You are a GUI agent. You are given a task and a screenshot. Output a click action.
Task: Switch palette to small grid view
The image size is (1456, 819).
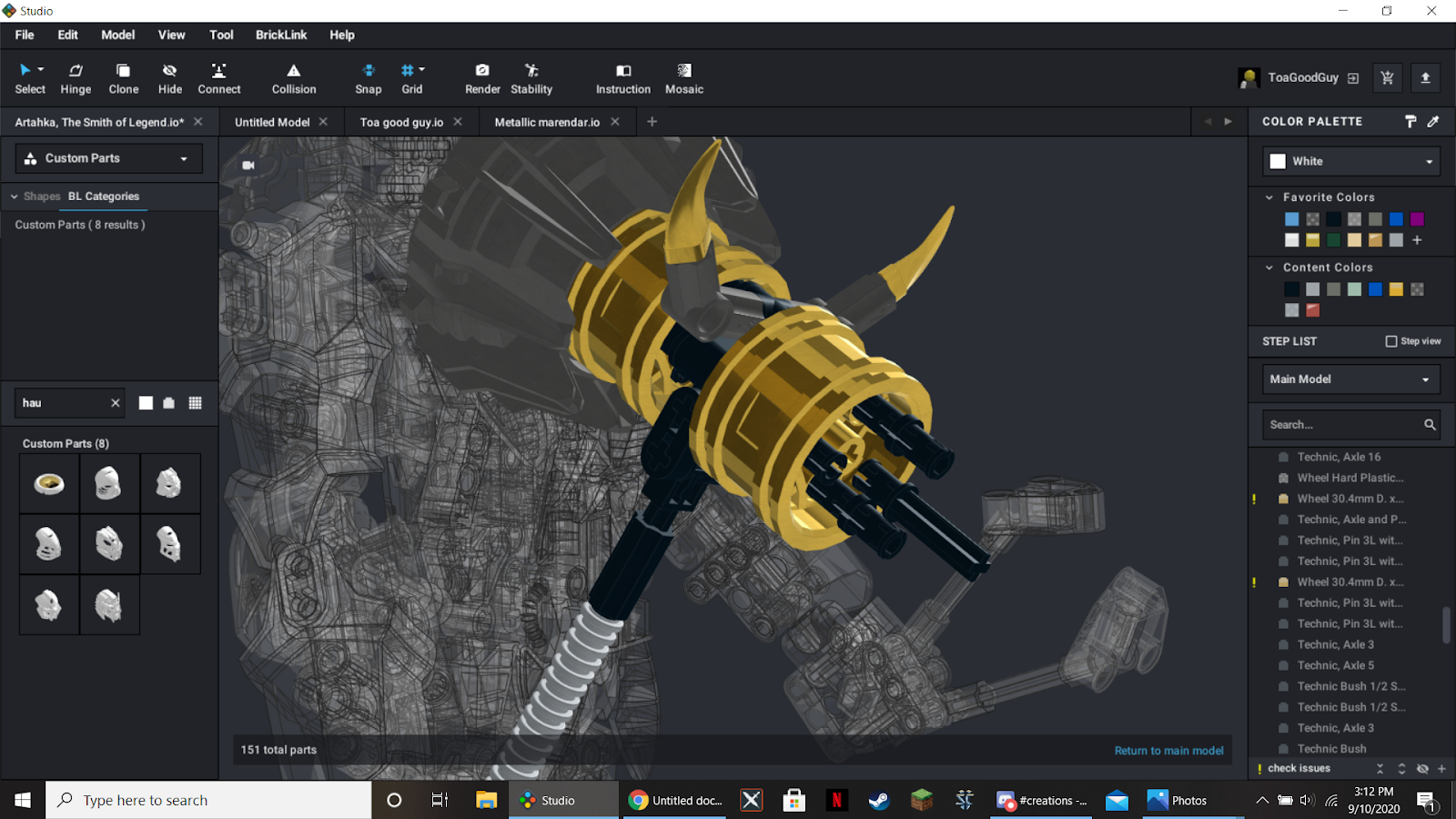195,403
